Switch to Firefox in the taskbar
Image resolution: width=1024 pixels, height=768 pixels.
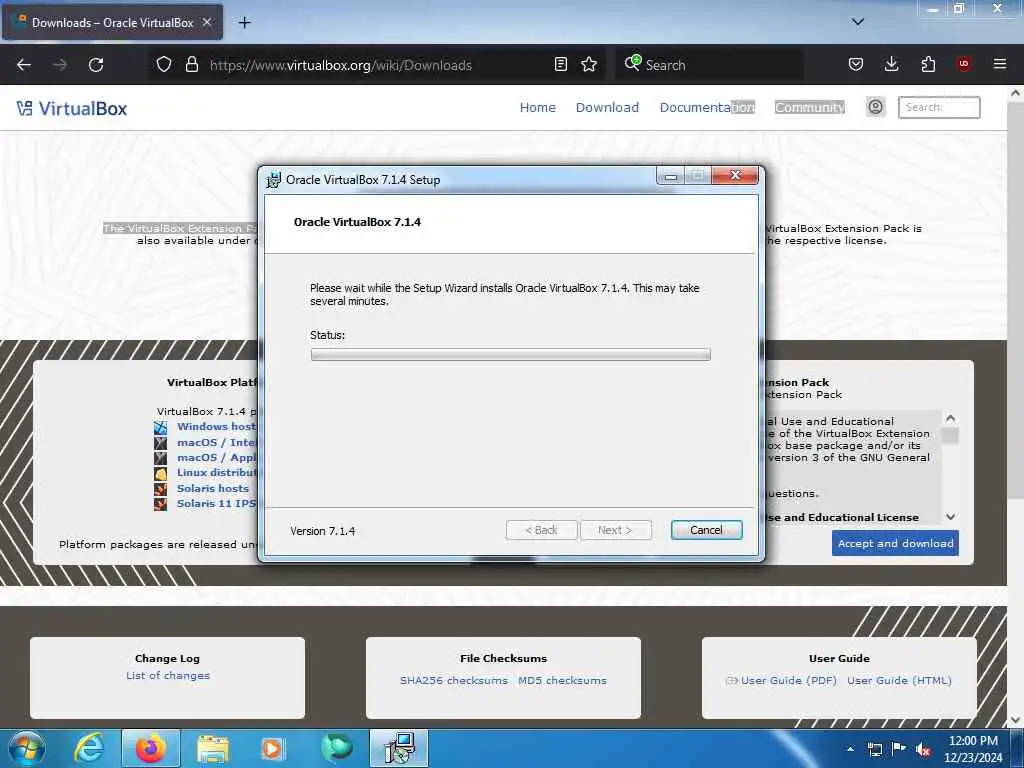pyautogui.click(x=151, y=748)
